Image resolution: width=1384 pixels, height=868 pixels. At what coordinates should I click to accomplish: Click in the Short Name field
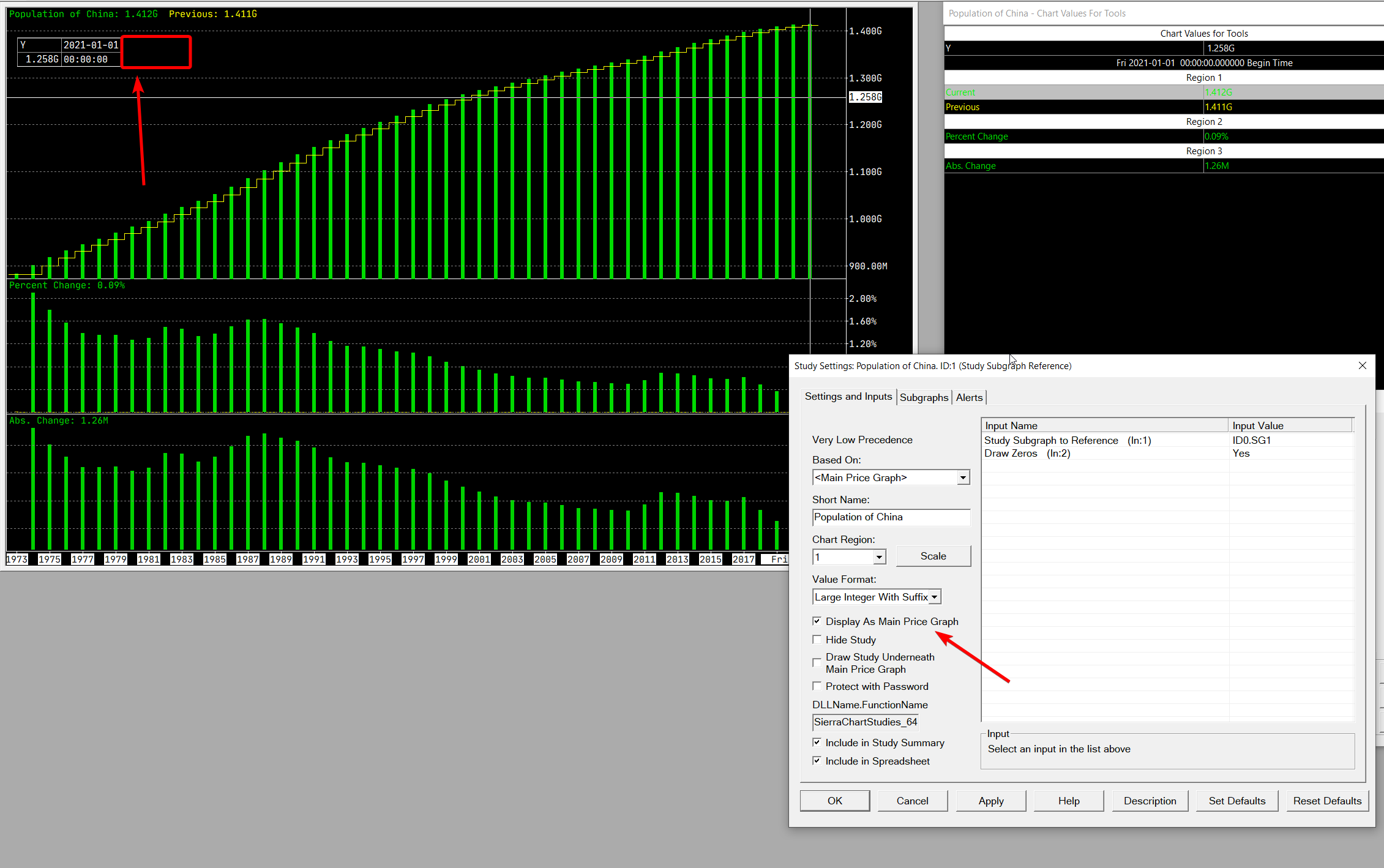coord(891,517)
